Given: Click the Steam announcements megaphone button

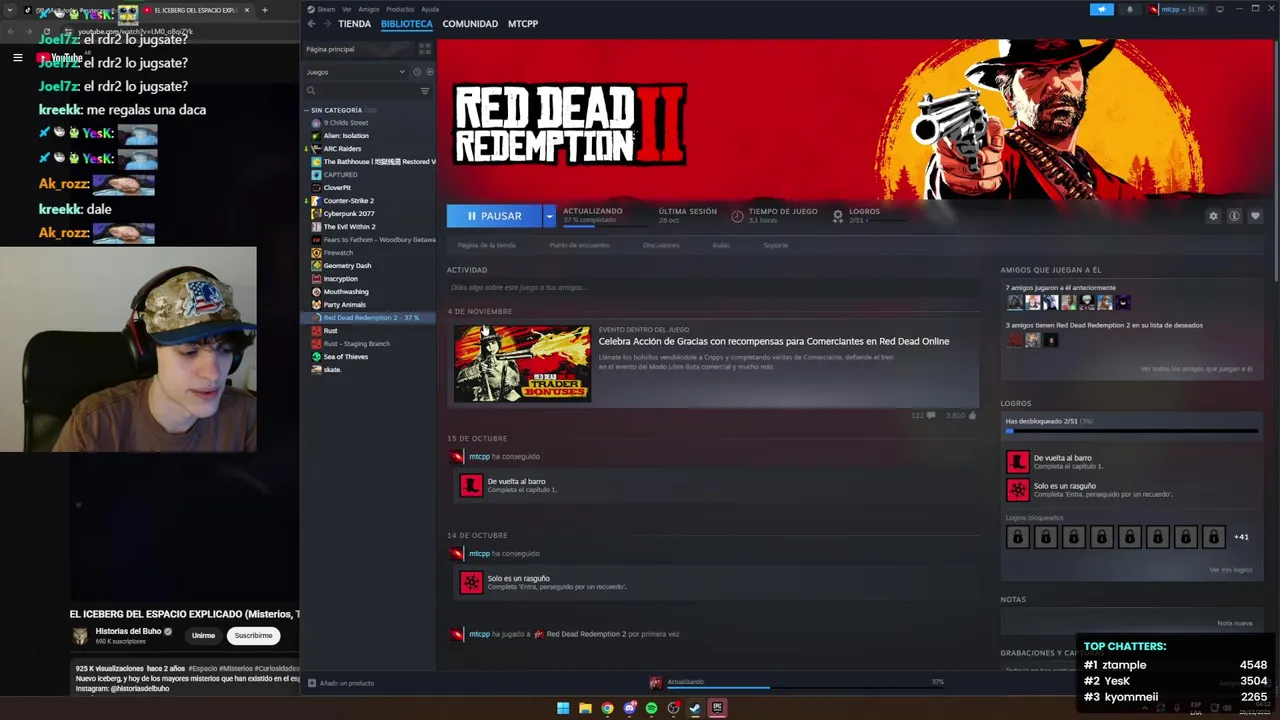Looking at the screenshot, I should pyautogui.click(x=1101, y=9).
